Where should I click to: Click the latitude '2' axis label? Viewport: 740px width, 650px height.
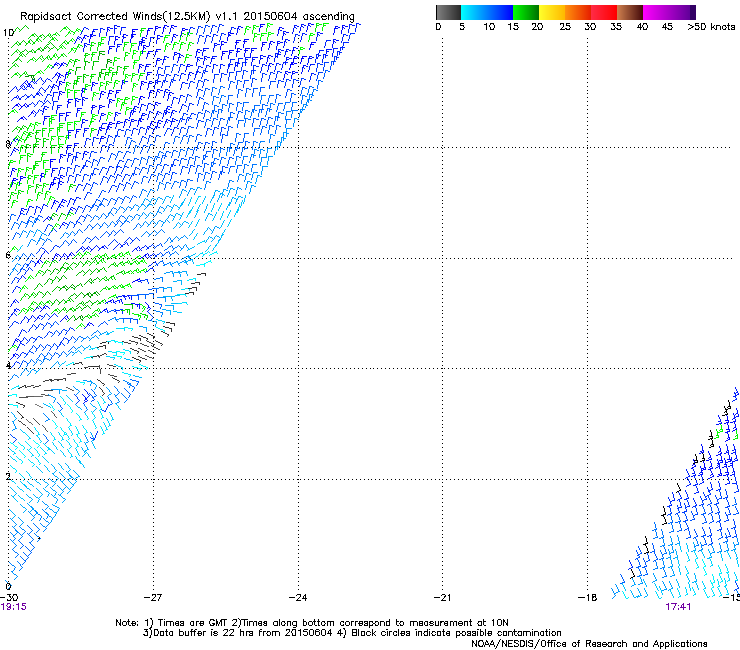tap(8, 476)
